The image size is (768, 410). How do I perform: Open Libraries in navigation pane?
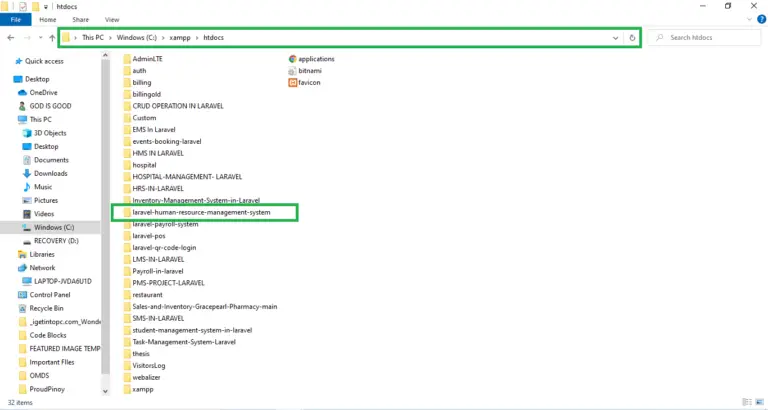(x=36, y=255)
